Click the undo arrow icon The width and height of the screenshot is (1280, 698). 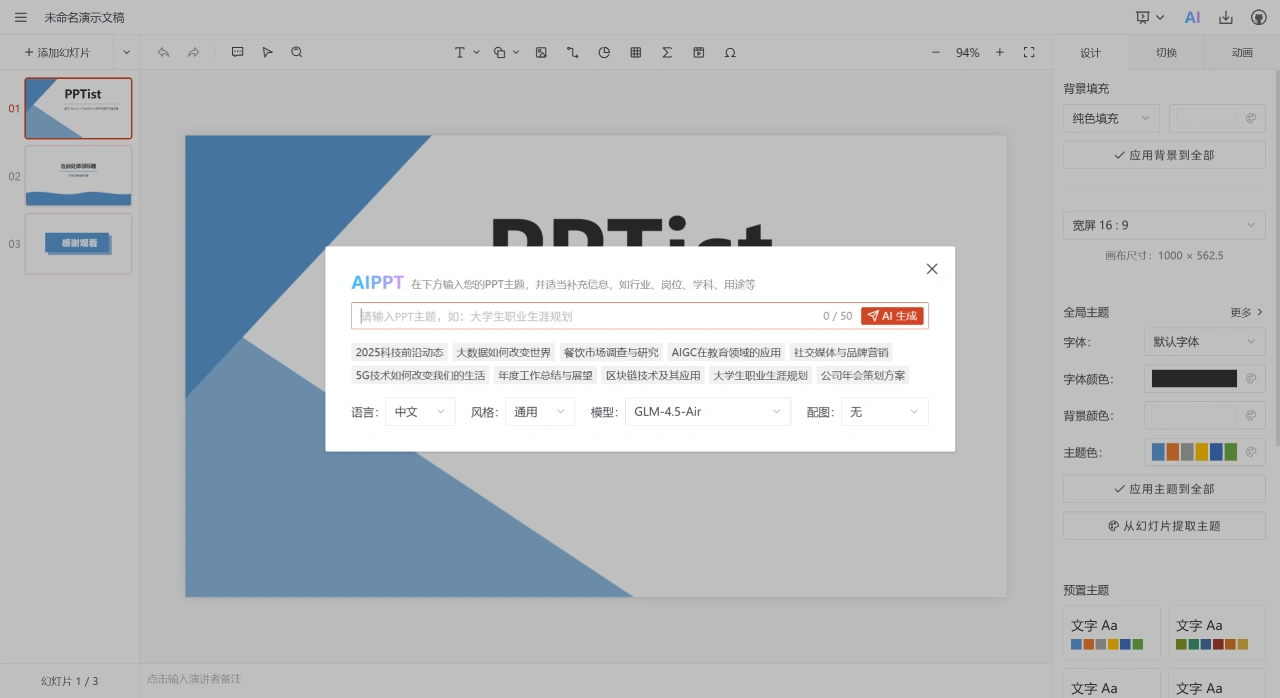164,52
